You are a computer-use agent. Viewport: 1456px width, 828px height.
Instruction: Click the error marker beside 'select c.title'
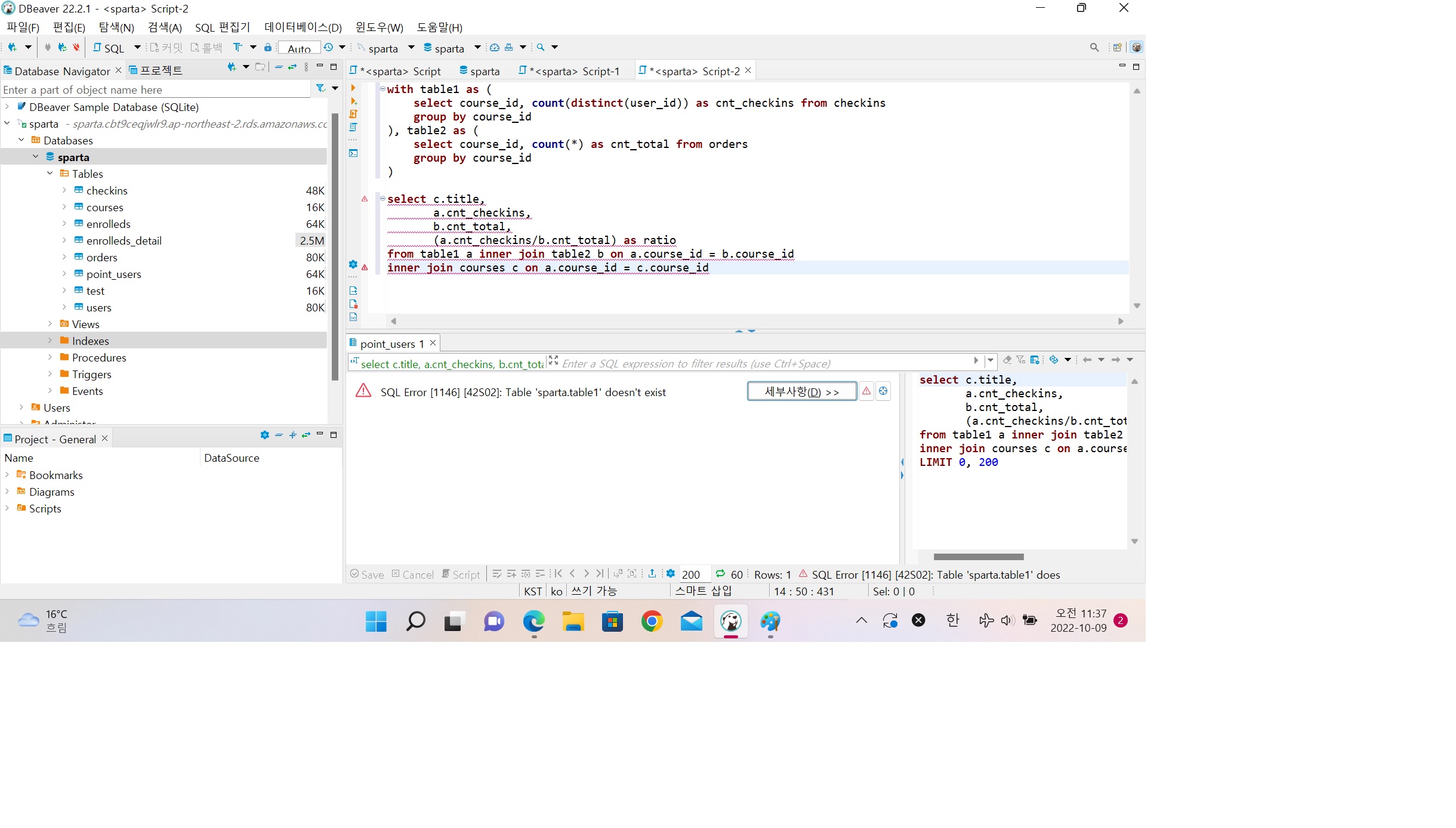[365, 199]
